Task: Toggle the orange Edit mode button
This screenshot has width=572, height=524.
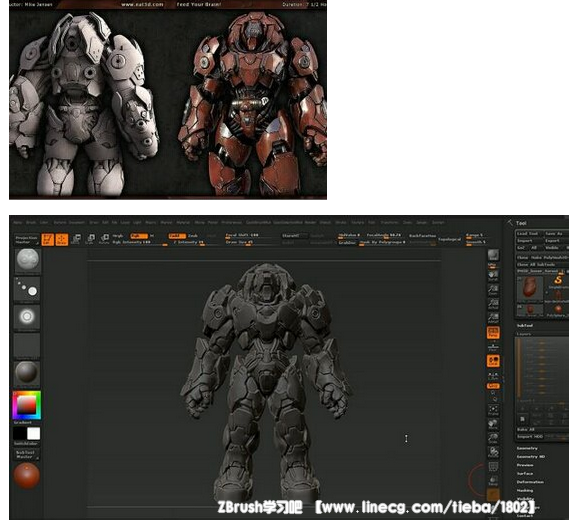Action: tap(47, 240)
